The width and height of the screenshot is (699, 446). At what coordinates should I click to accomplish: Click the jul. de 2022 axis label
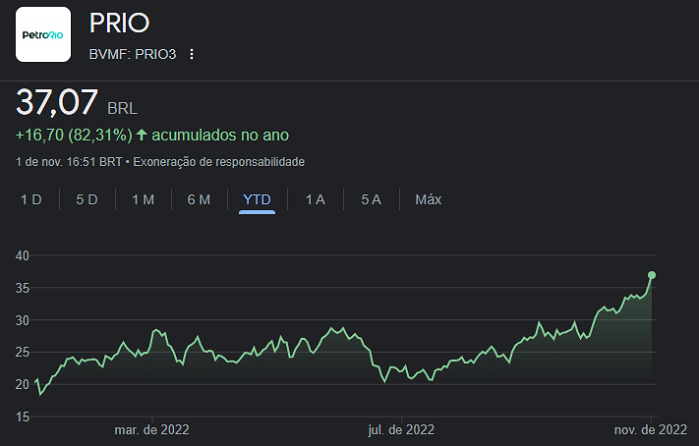(x=401, y=430)
